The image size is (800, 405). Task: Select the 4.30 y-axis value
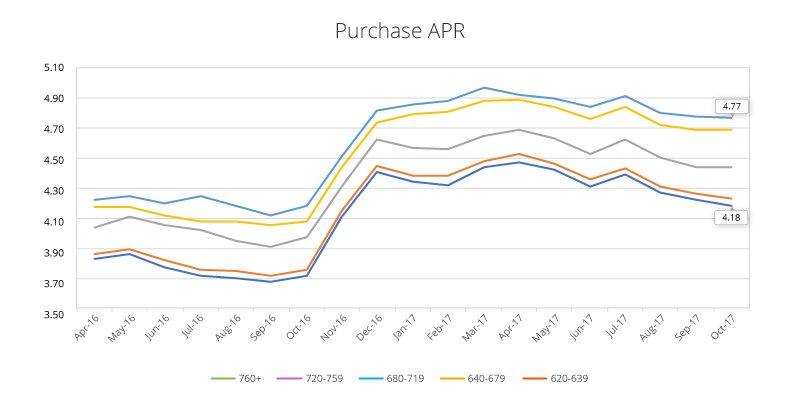tap(54, 190)
